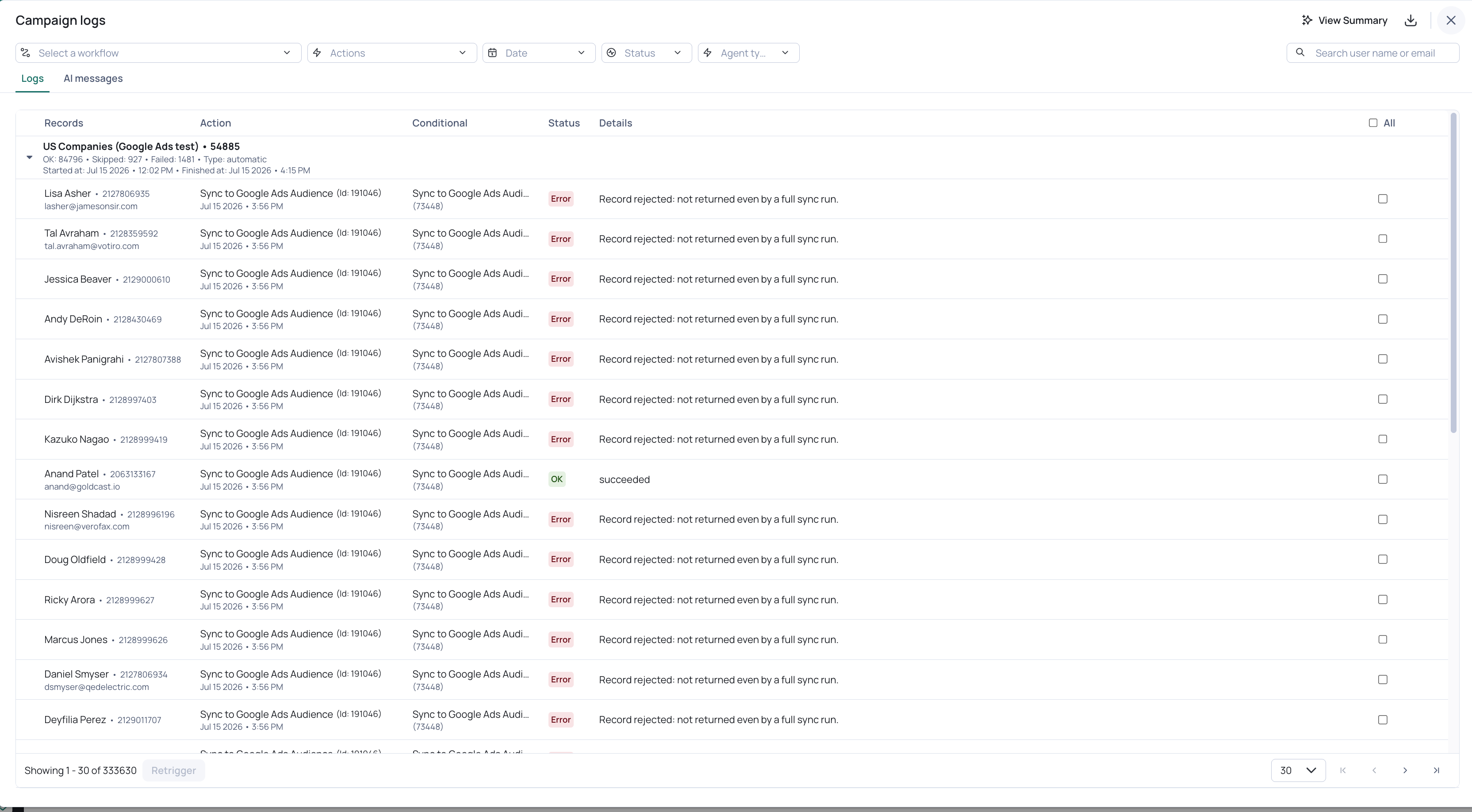Click the Retrigger button
The image size is (1472, 812).
[174, 770]
